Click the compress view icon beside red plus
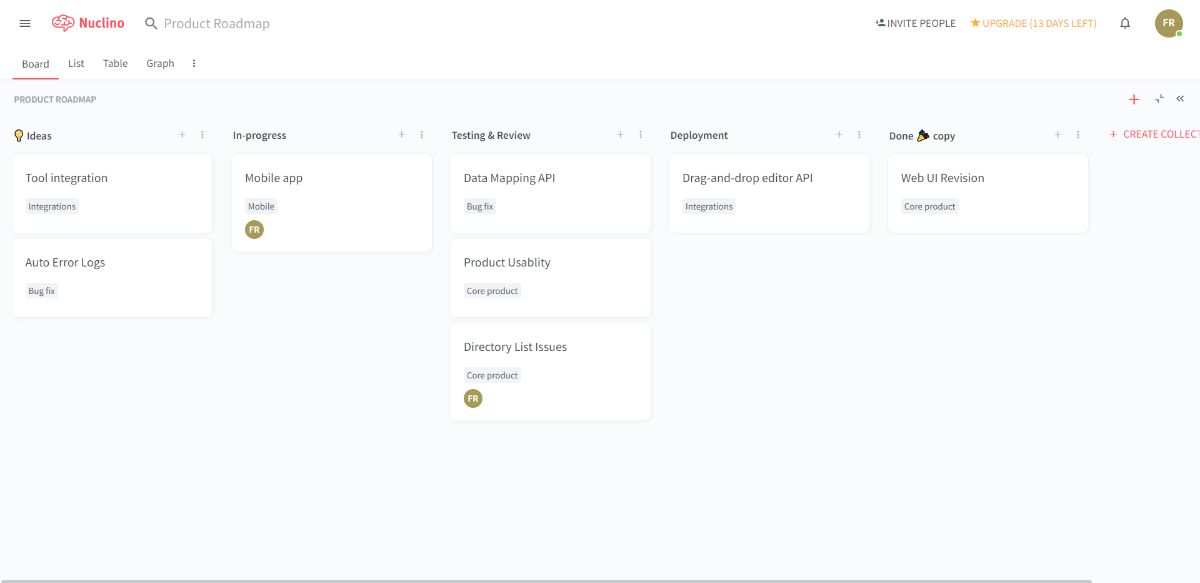This screenshot has height=583, width=1200. [1159, 99]
